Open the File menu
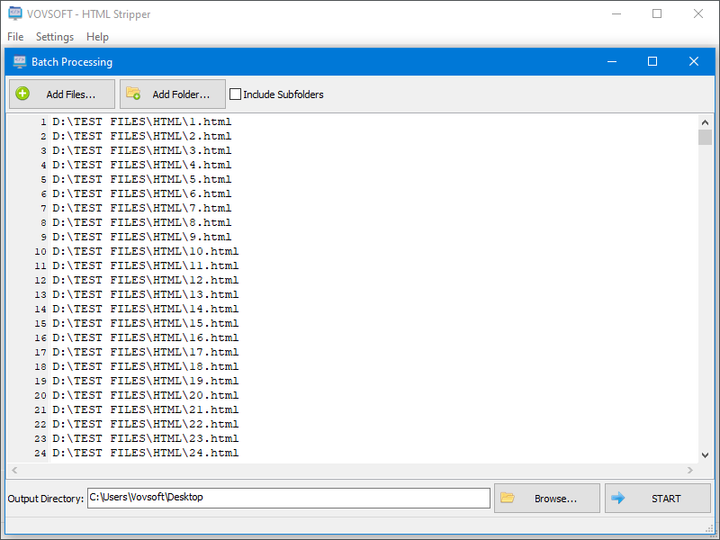 pos(15,37)
